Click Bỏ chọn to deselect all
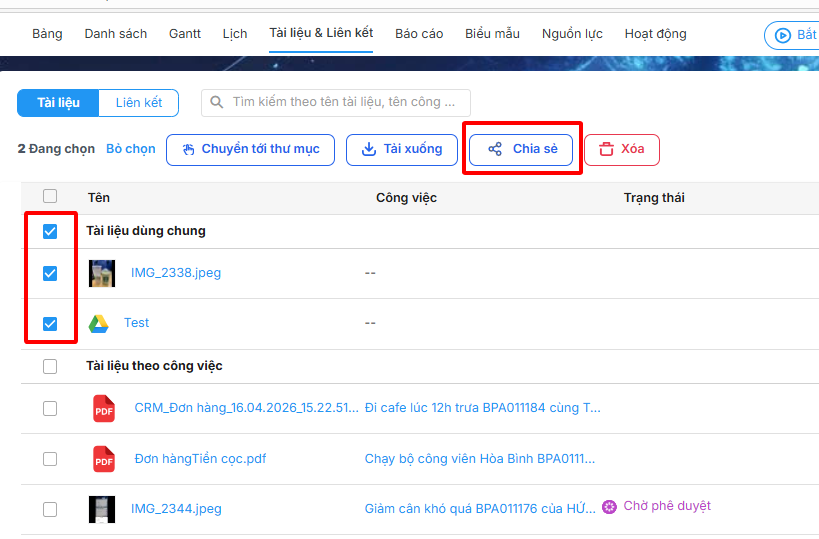Viewport: 819px width, 539px height. [x=131, y=149]
